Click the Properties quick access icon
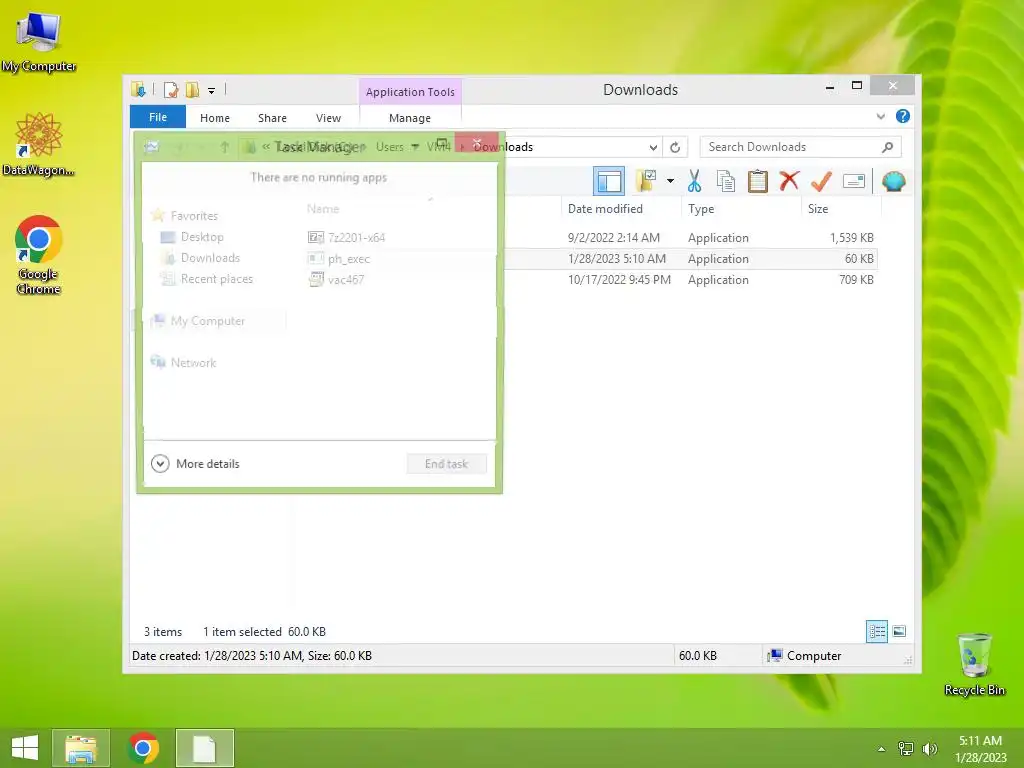The height and width of the screenshot is (768, 1024). click(170, 89)
